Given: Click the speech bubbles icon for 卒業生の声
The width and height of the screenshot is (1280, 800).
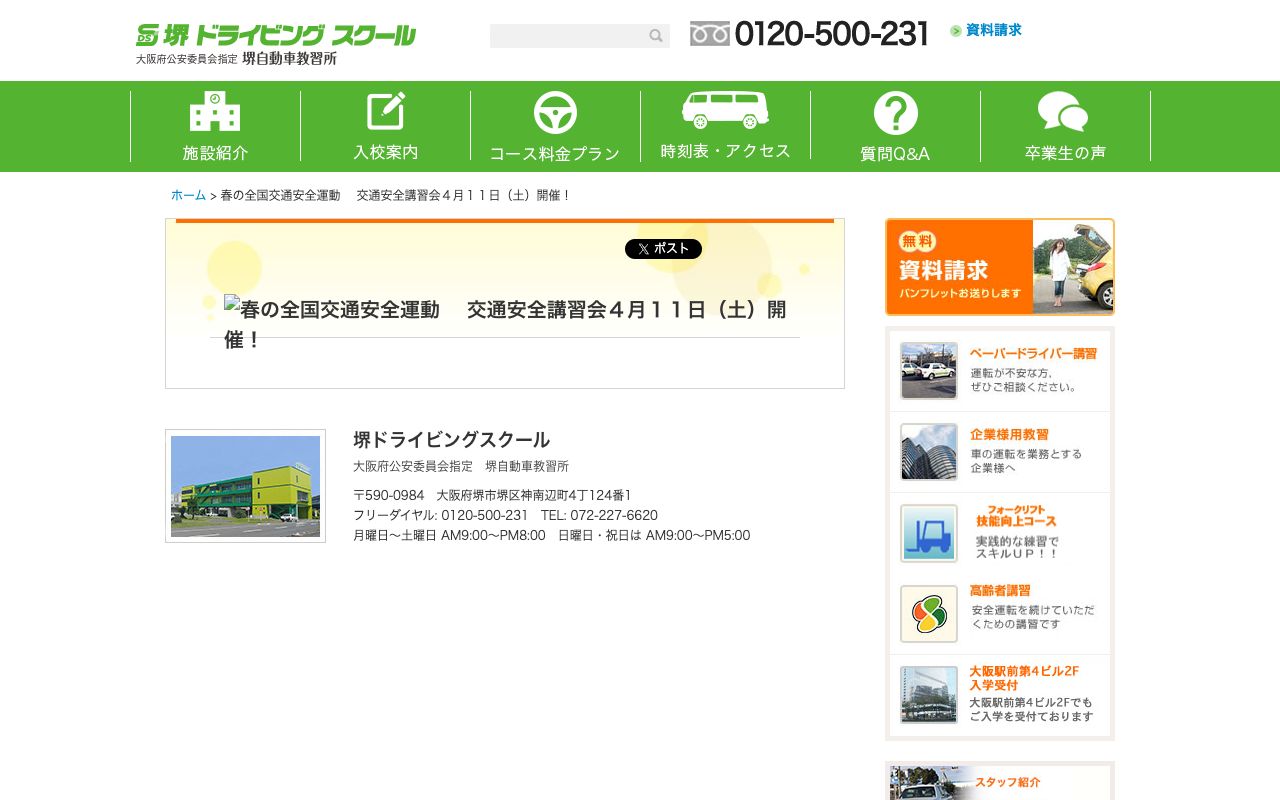Looking at the screenshot, I should [1063, 112].
